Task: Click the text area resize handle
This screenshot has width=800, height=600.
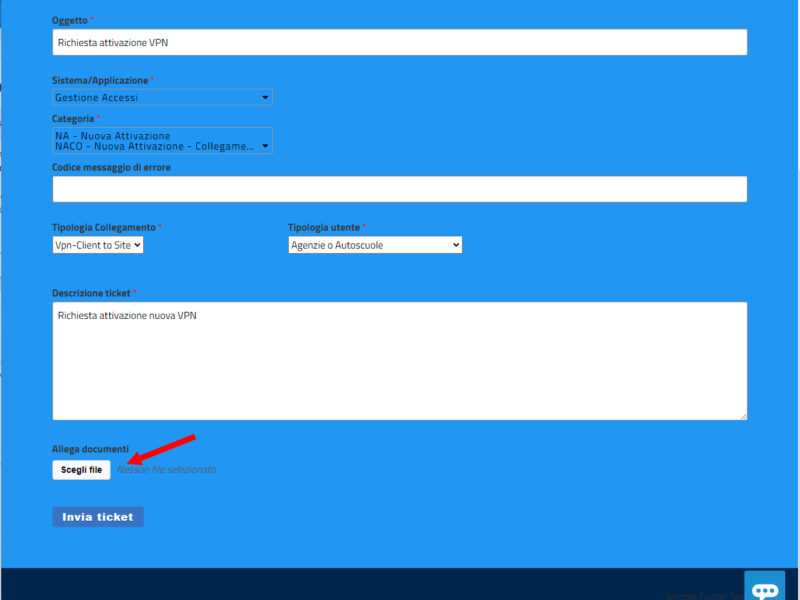Action: [742, 415]
